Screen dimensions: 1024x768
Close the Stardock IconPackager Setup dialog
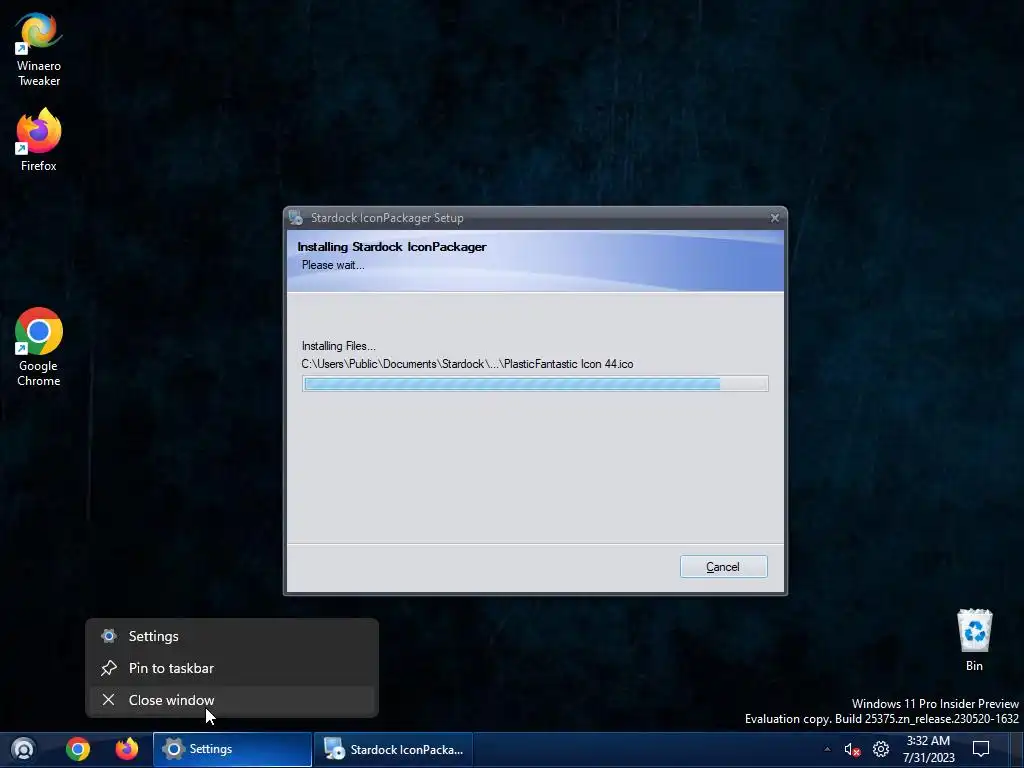[775, 218]
